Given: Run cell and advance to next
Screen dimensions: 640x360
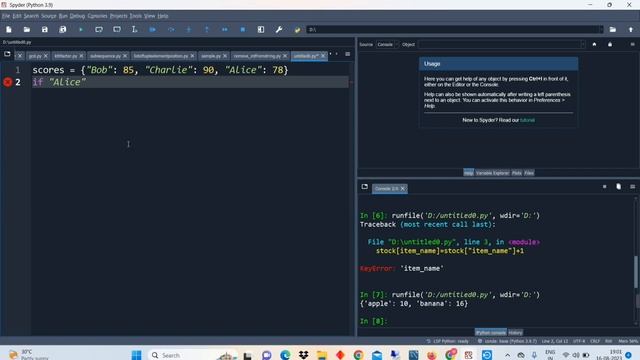Looking at the screenshot, I should click(117, 29).
